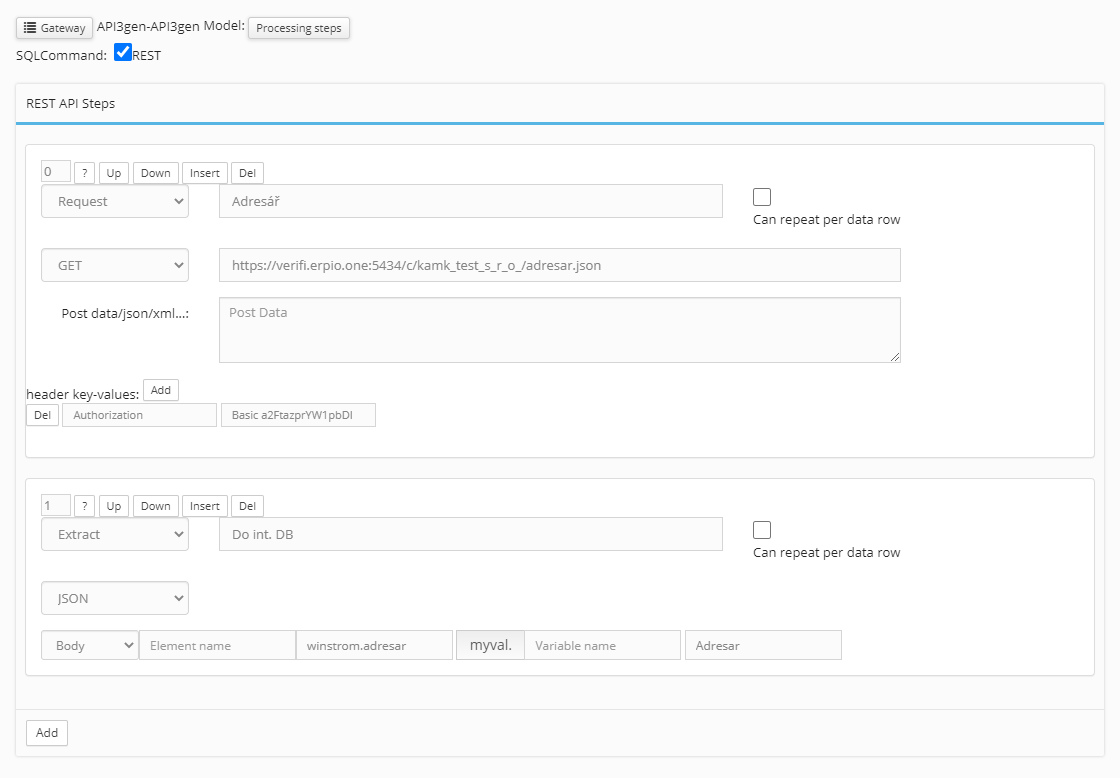Click the help ? button on step 0
The image size is (1120, 778).
[x=85, y=173]
